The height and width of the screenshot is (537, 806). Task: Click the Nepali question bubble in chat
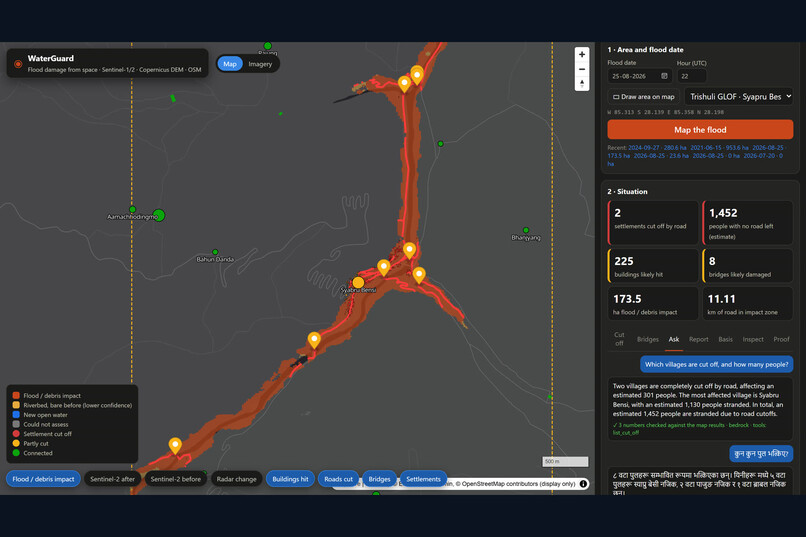point(761,454)
